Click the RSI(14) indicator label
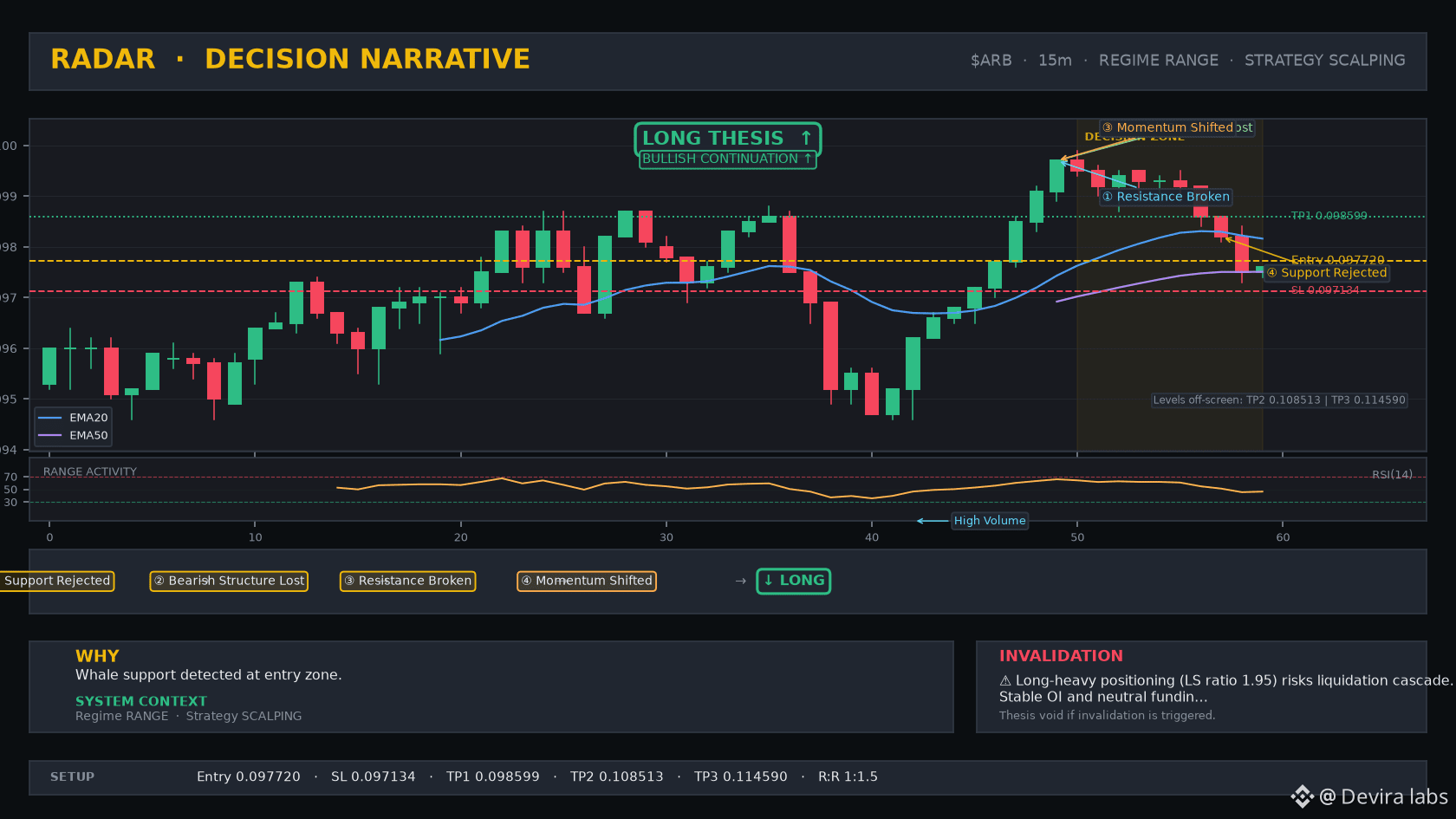The height and width of the screenshot is (819, 1456). [1392, 475]
